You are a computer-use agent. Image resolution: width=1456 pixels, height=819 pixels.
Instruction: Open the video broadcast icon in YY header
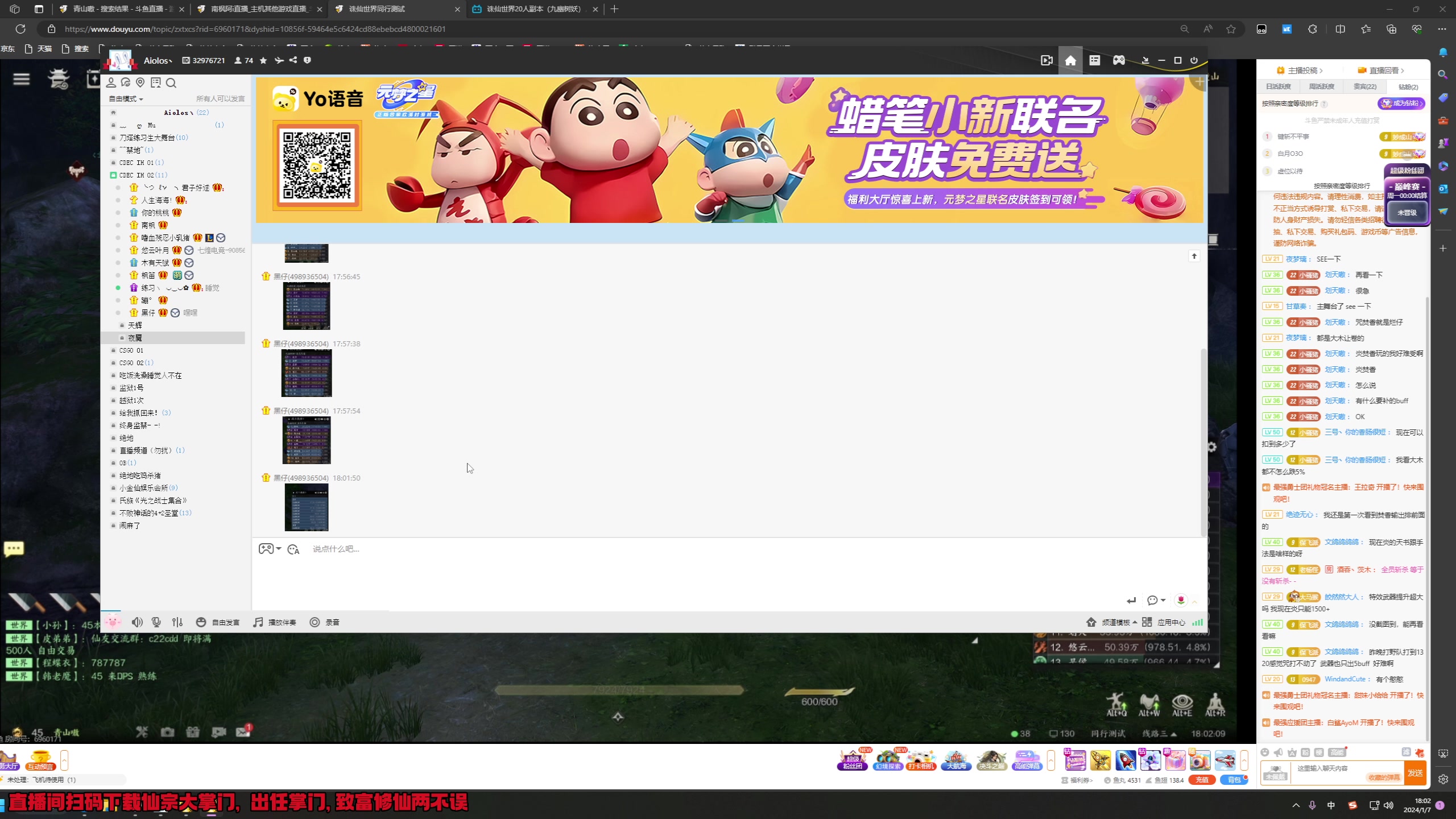(x=1046, y=60)
